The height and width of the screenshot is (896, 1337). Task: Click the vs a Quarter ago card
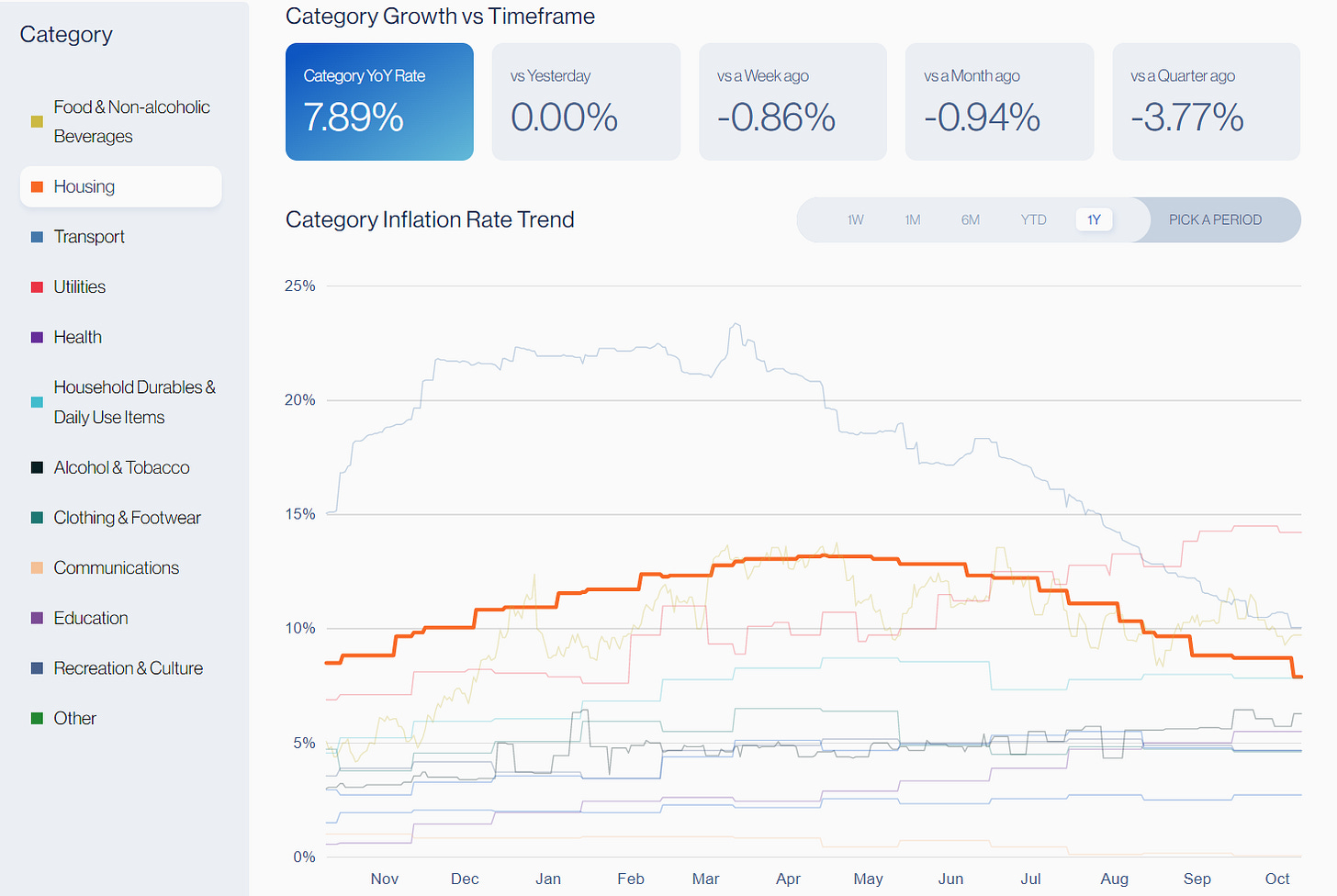point(1207,102)
